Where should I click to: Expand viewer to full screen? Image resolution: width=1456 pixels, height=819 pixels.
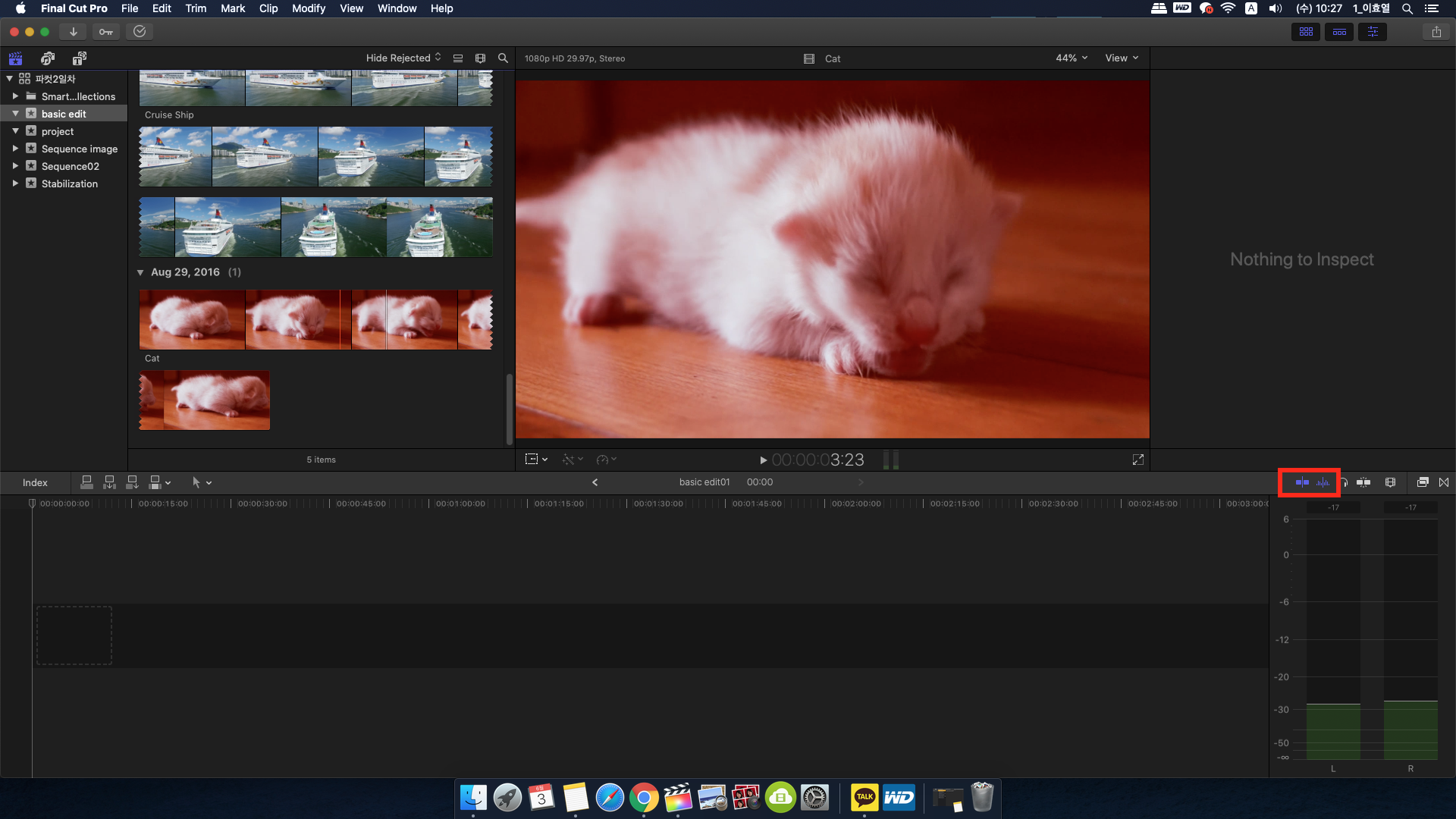[1138, 460]
